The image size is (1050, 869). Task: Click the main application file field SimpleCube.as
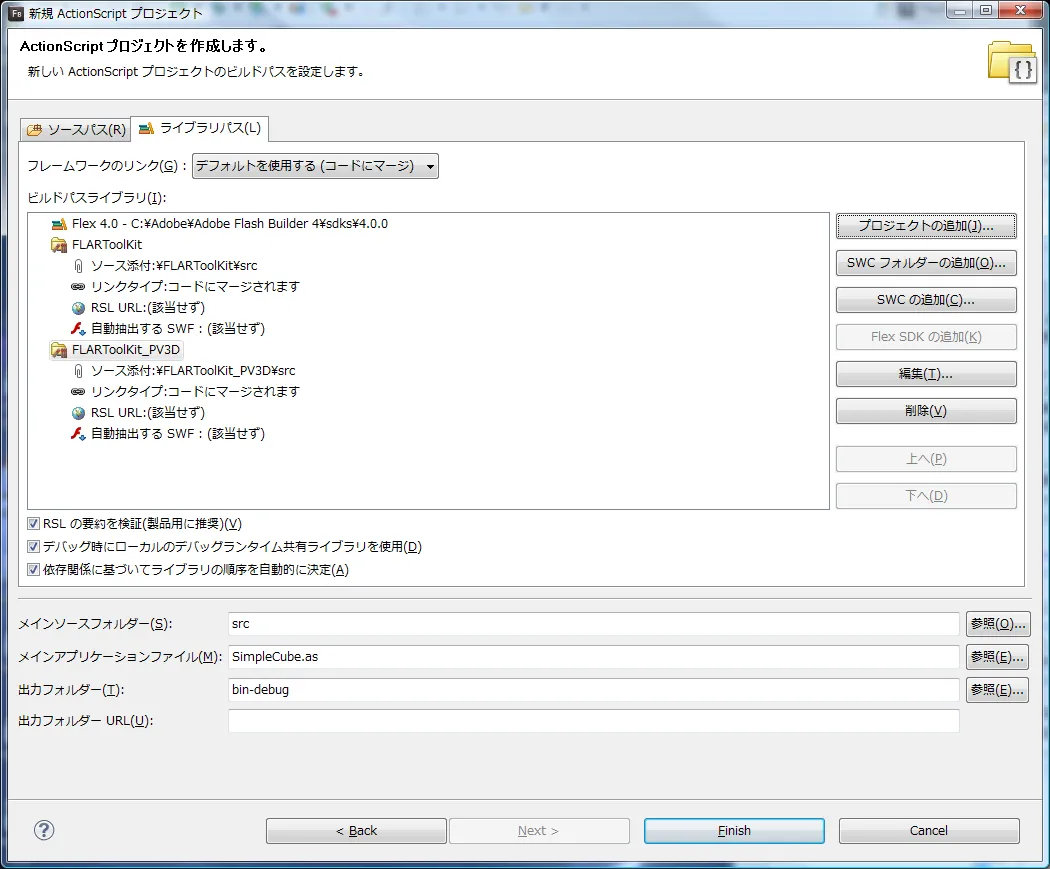point(593,657)
